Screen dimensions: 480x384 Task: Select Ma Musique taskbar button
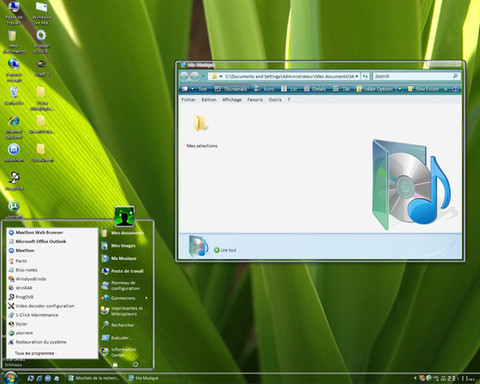144,378
